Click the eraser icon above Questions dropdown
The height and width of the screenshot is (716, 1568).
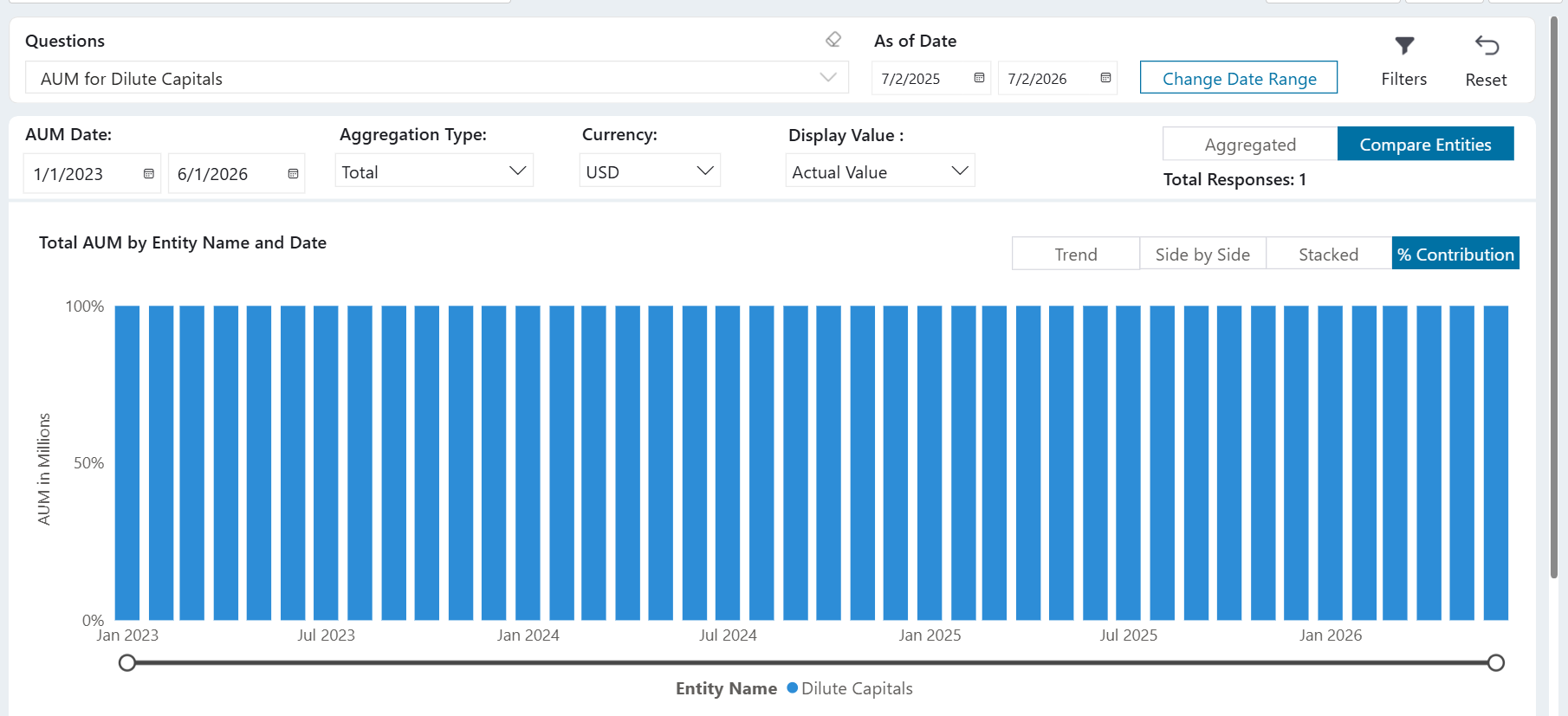(x=833, y=40)
